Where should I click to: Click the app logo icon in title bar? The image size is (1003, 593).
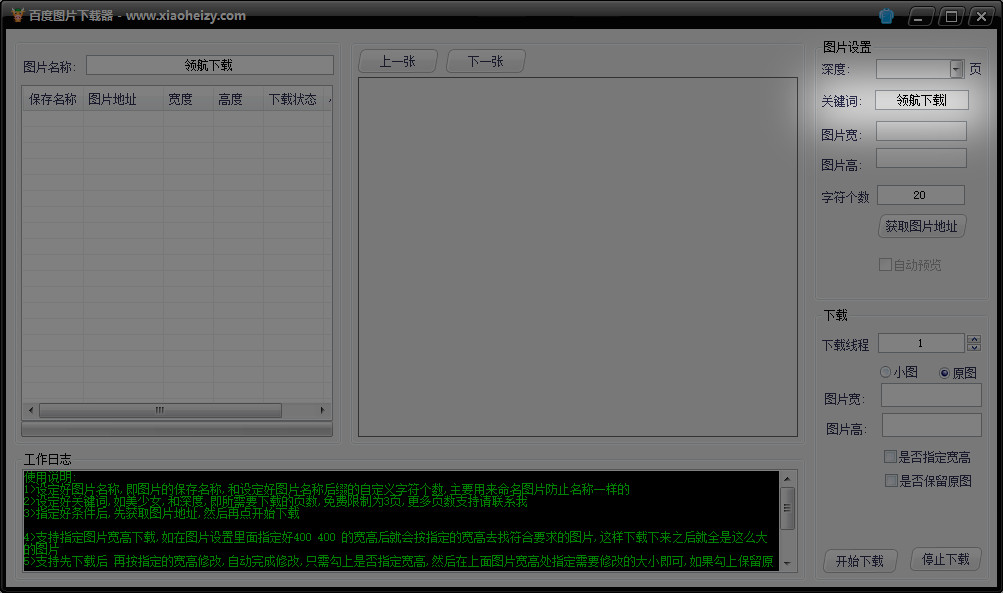(17, 15)
